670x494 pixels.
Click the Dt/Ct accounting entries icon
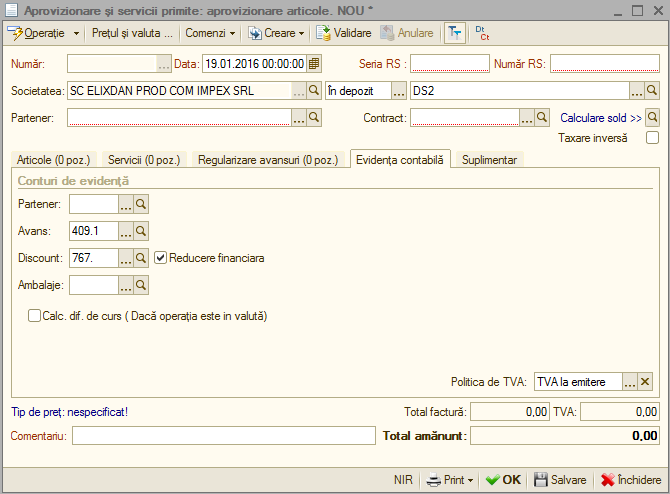point(482,33)
